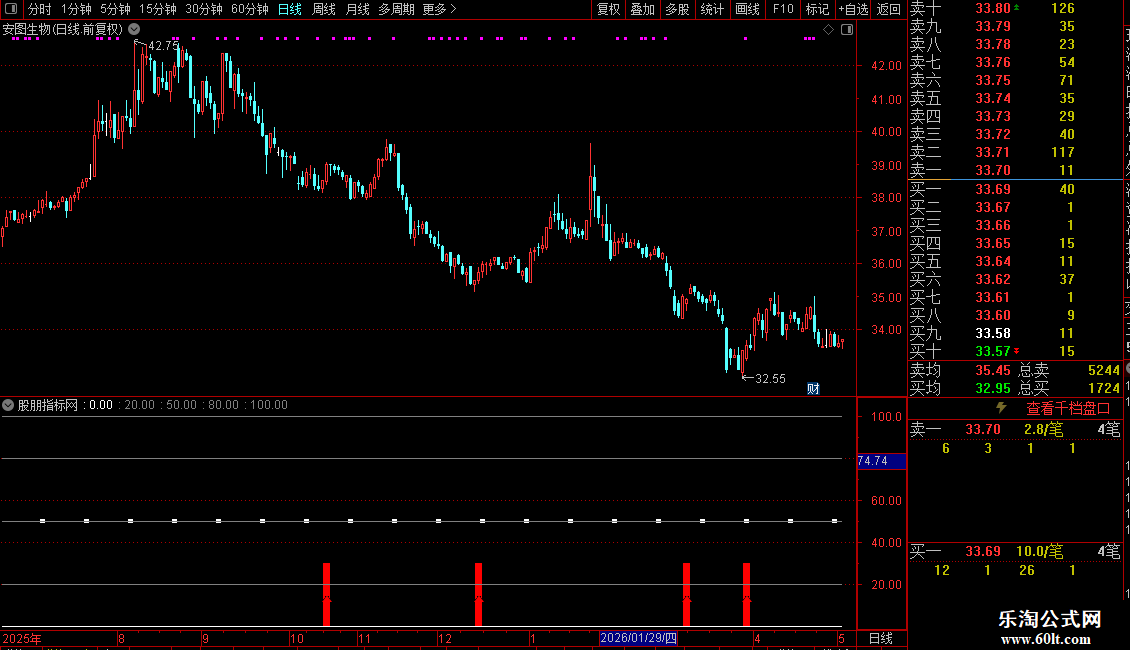Select the 买九 row at 33.58
This screenshot has height=650, width=1130.
click(x=1015, y=334)
